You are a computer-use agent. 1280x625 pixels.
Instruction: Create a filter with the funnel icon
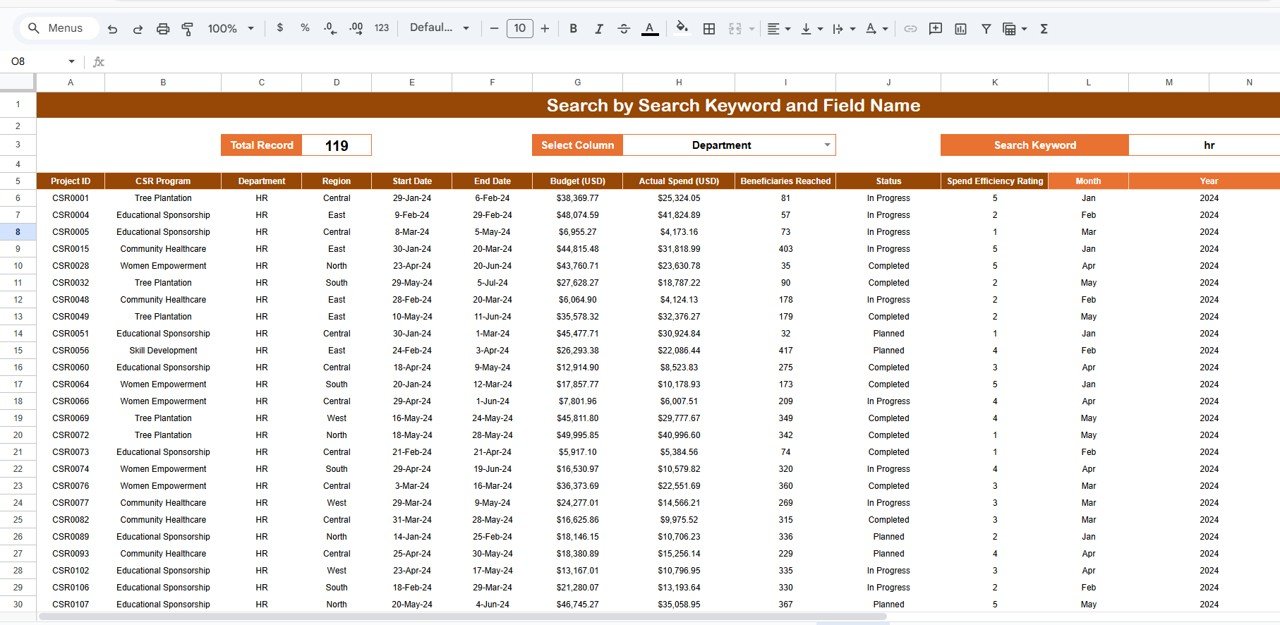coord(985,29)
